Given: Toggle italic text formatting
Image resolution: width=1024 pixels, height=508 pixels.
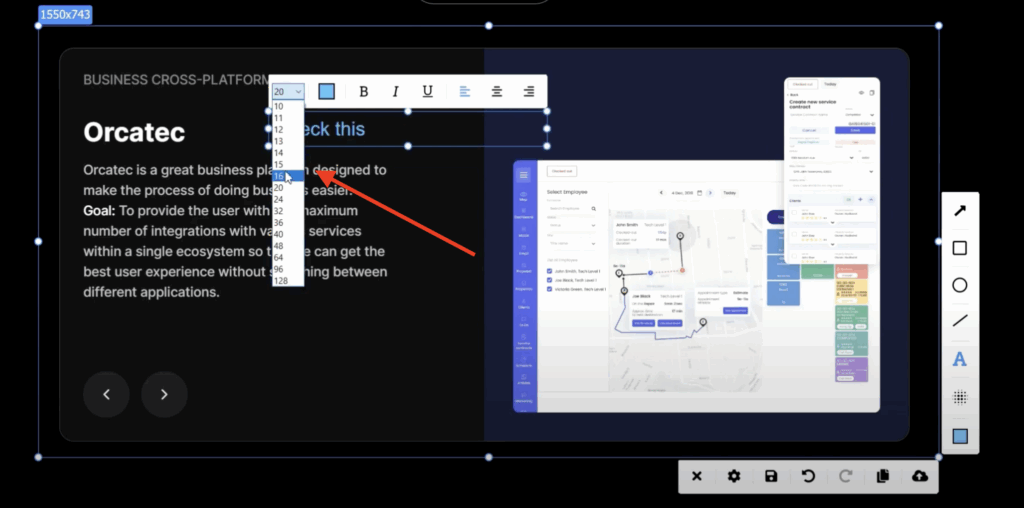Looking at the screenshot, I should (x=395, y=91).
